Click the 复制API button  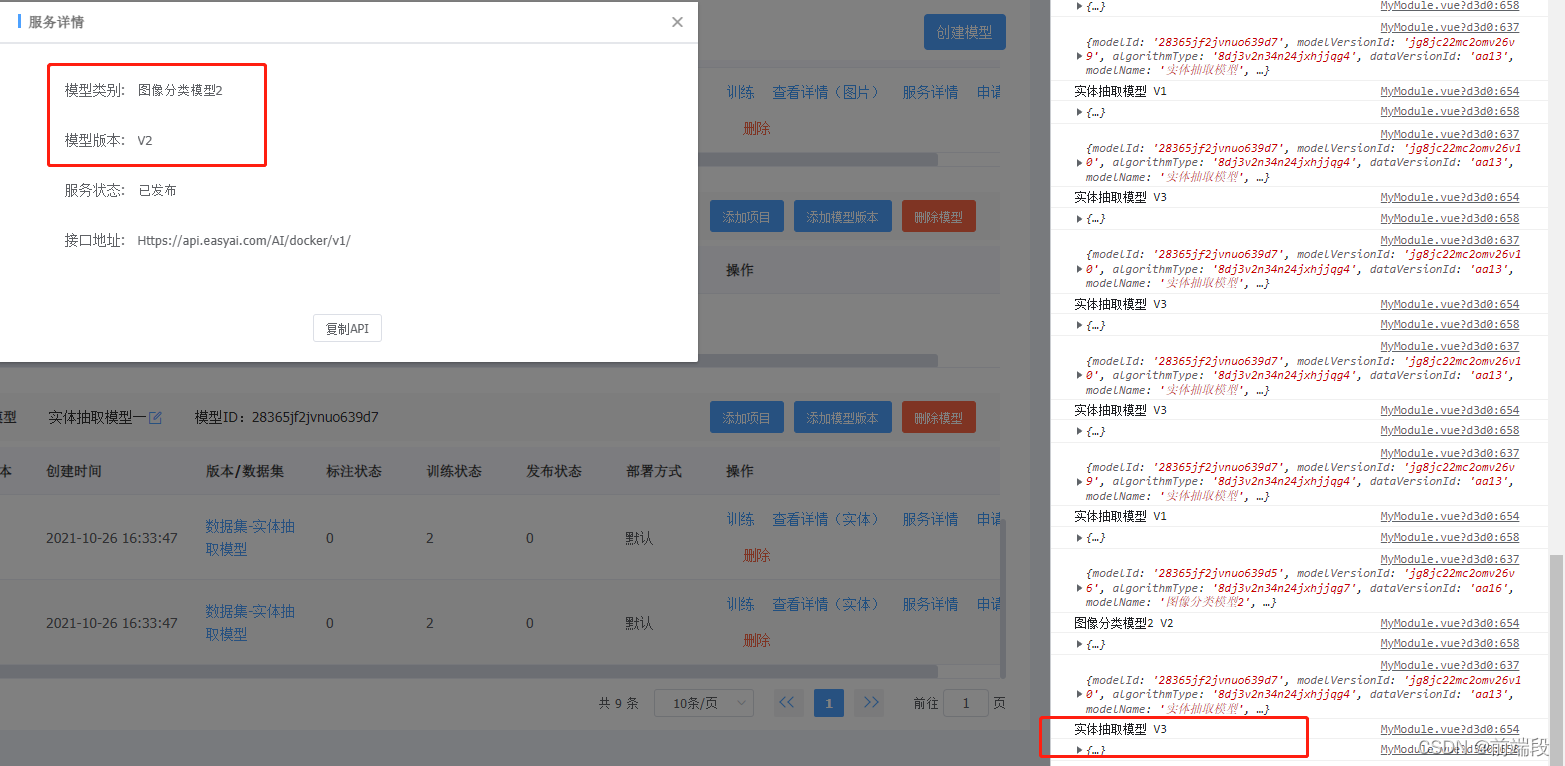pos(347,329)
